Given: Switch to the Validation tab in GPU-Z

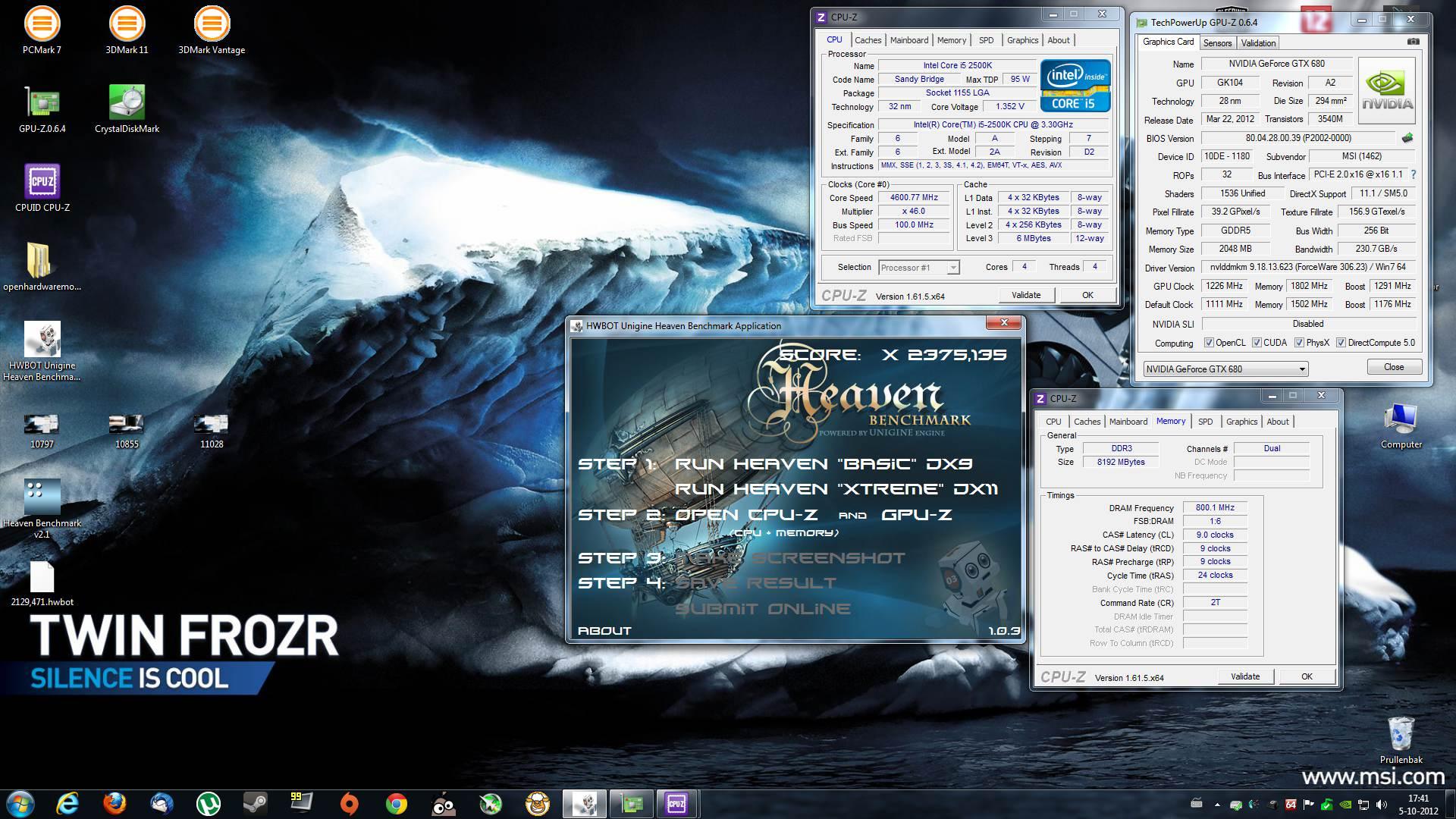Looking at the screenshot, I should click(x=1258, y=43).
